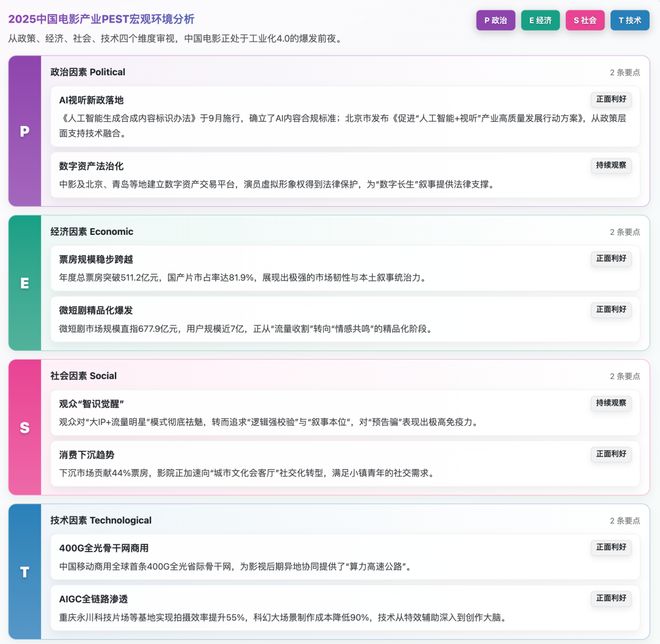Click 正面利好 tag on 400G全光骨干网商用 card

[611, 547]
